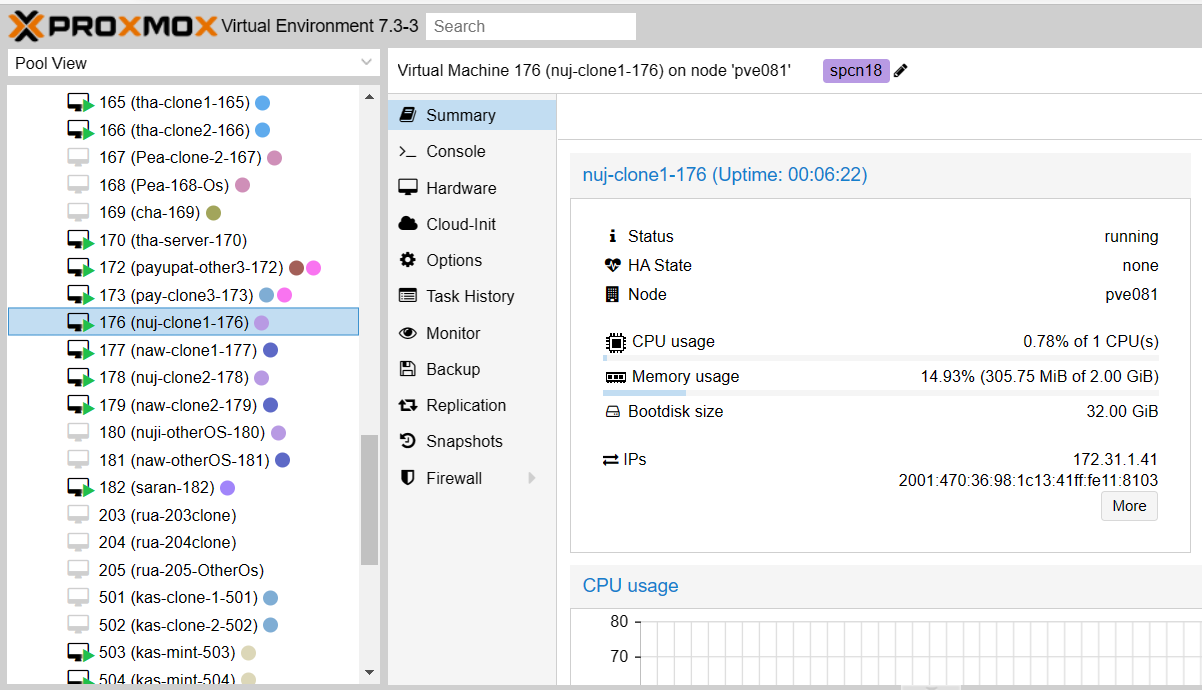Open the Options tab
This screenshot has height=690, width=1202.
tap(472, 260)
